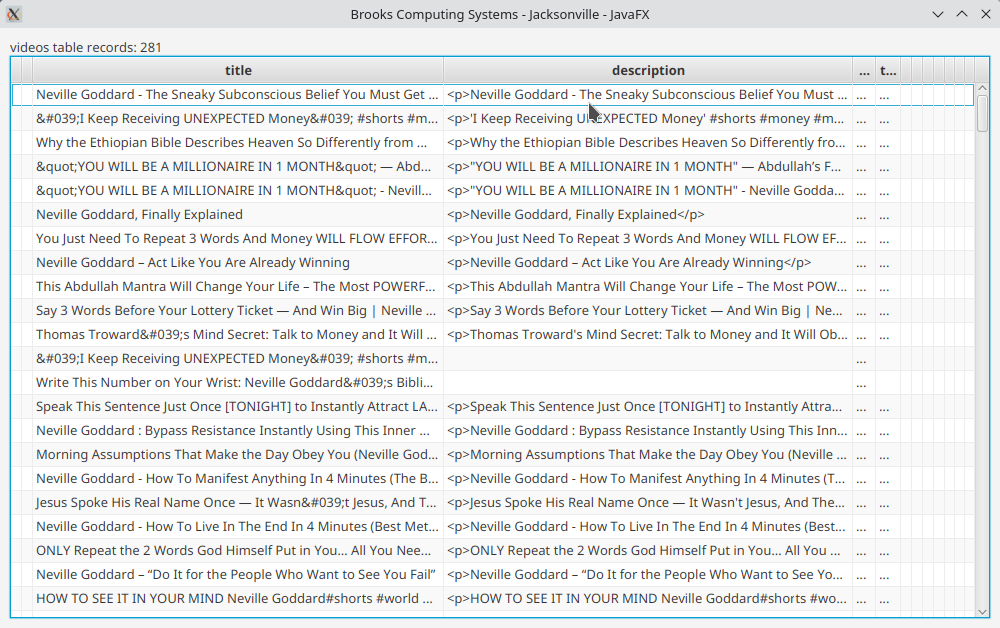Click the "..." column header next to description

click(864, 71)
